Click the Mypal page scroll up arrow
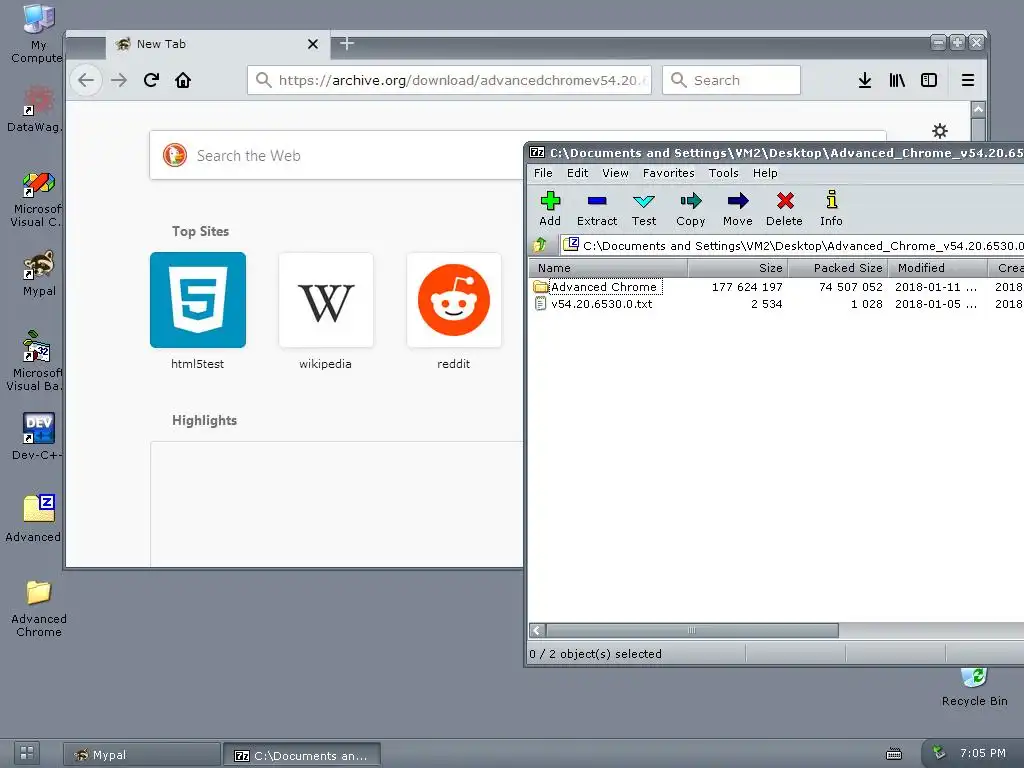The image size is (1024, 768). point(978,110)
